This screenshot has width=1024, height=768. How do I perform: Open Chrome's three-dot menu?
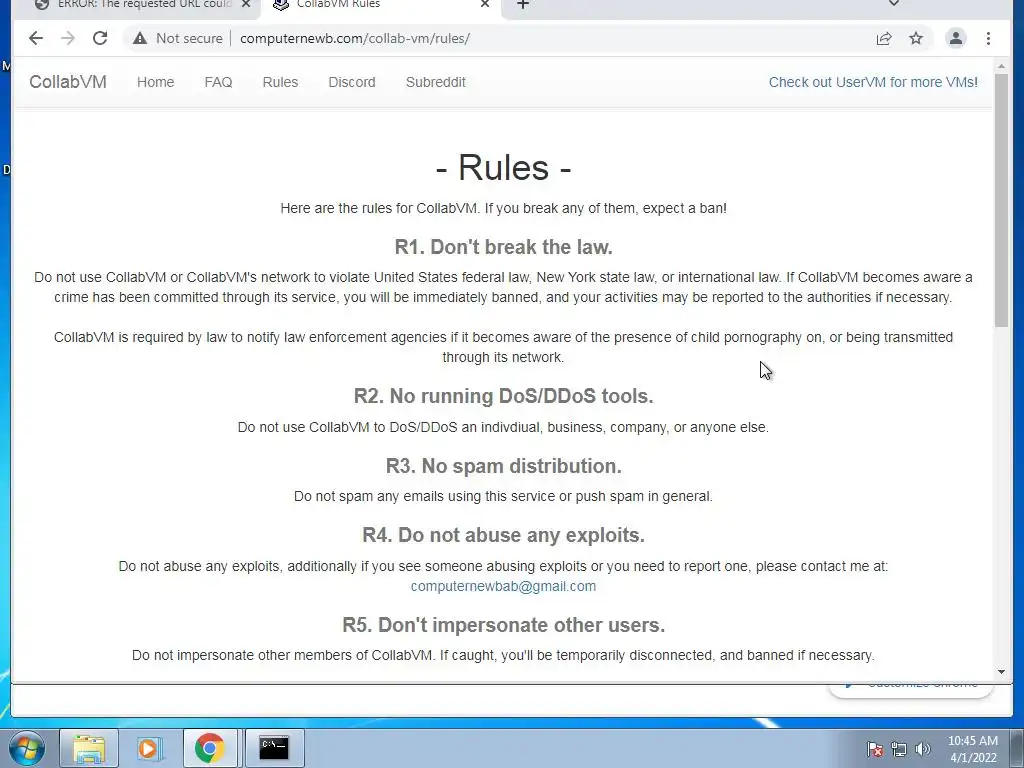coord(988,39)
